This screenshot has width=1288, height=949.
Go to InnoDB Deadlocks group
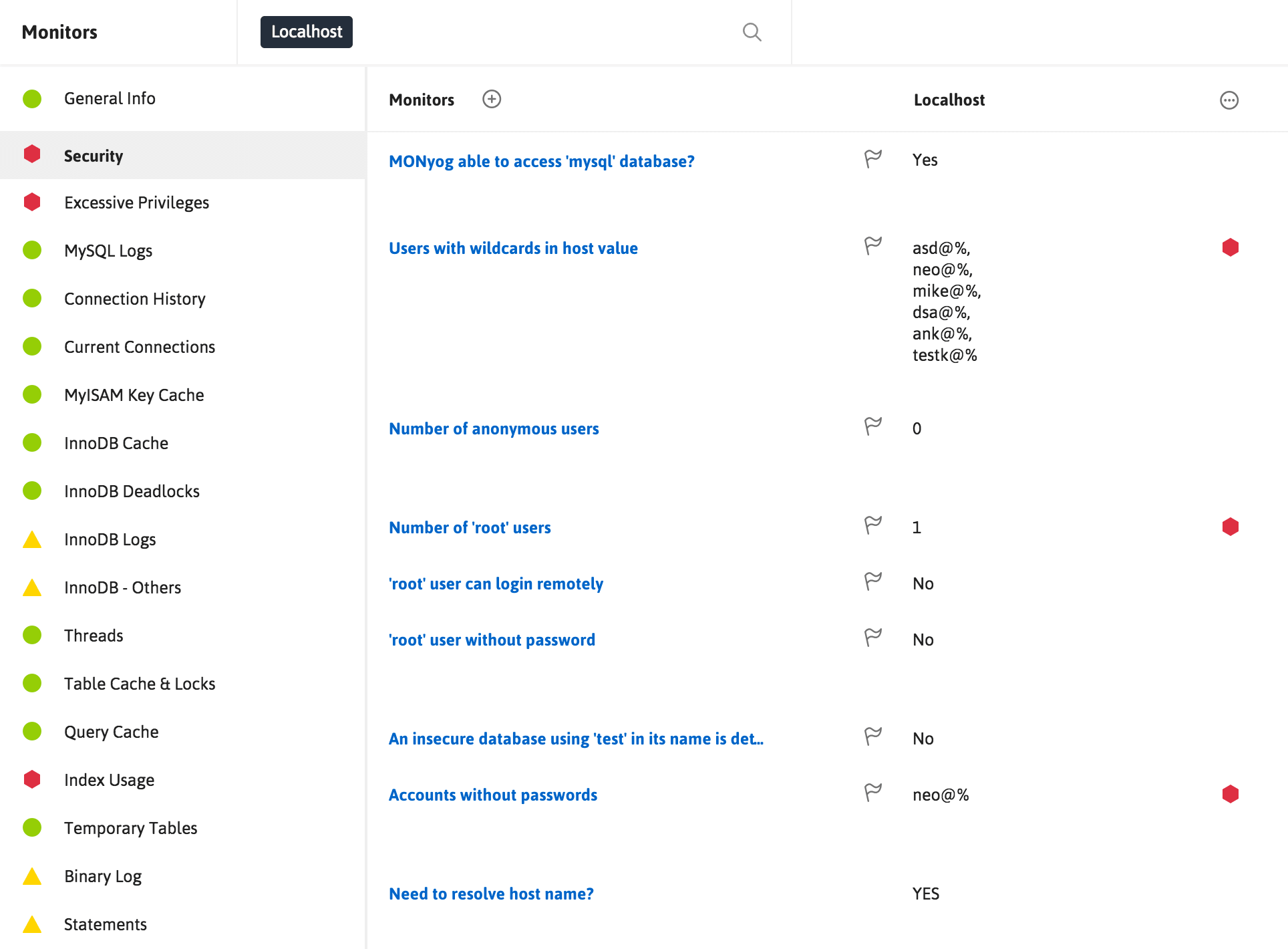(x=132, y=491)
